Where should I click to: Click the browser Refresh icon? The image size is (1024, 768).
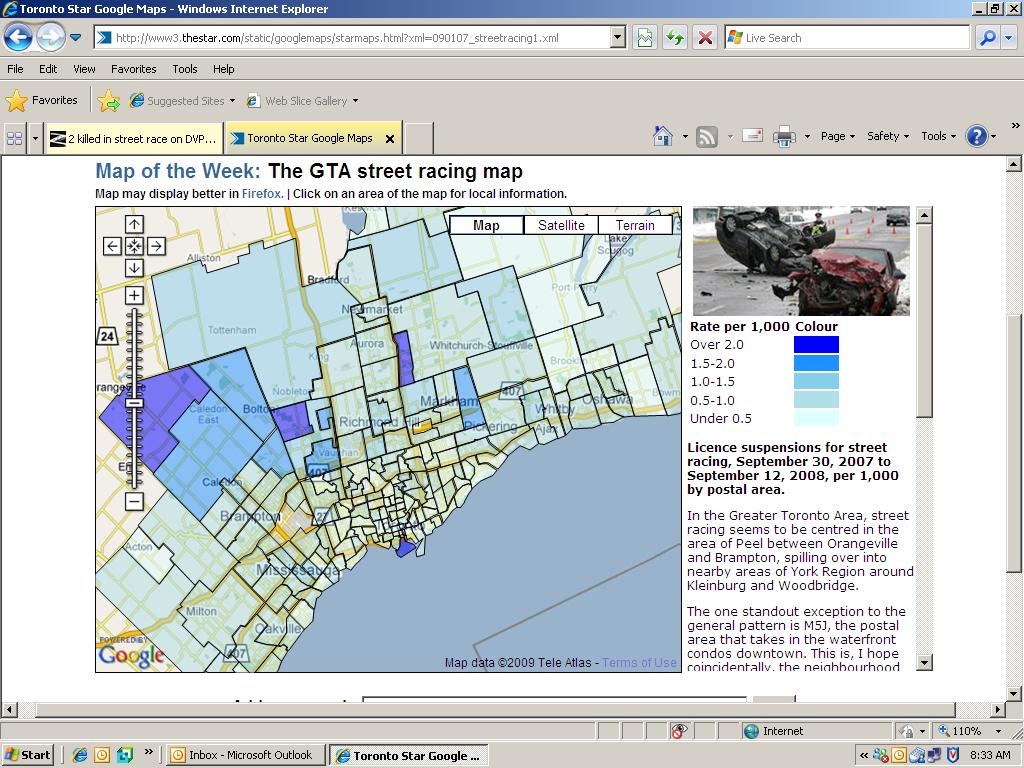click(675, 38)
